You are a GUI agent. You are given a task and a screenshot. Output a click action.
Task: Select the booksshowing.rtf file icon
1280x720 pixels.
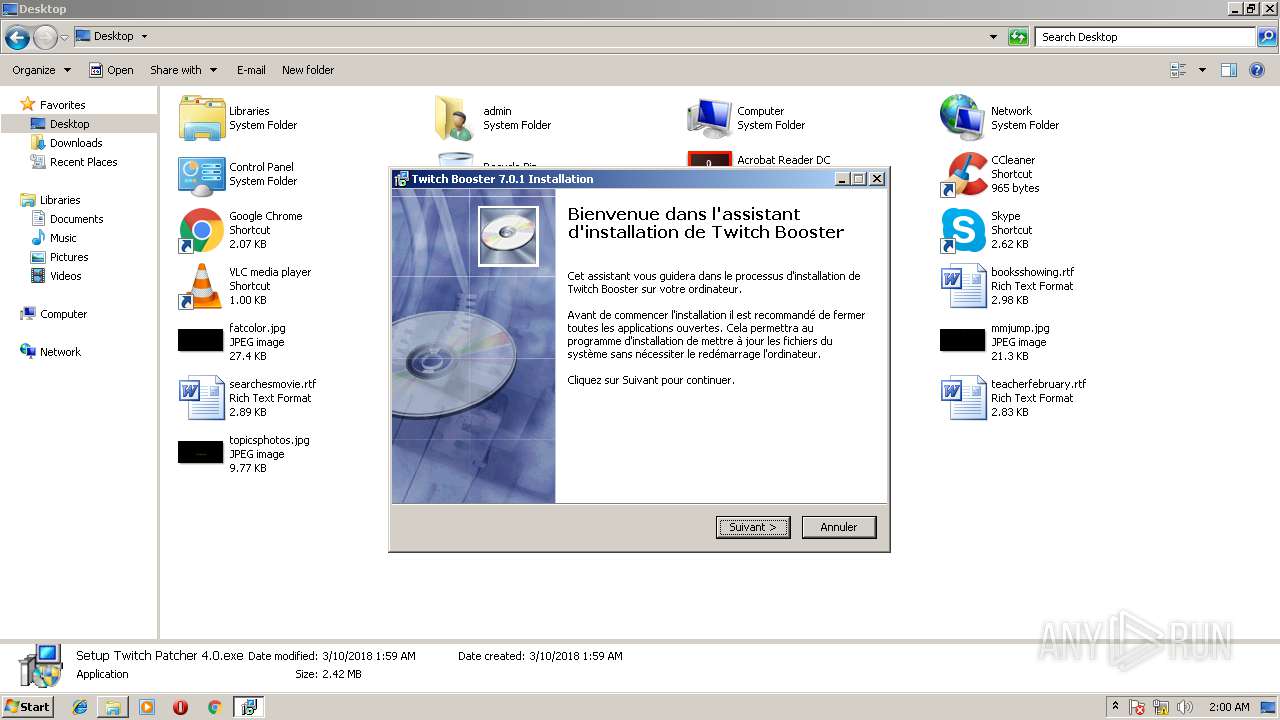pos(963,286)
